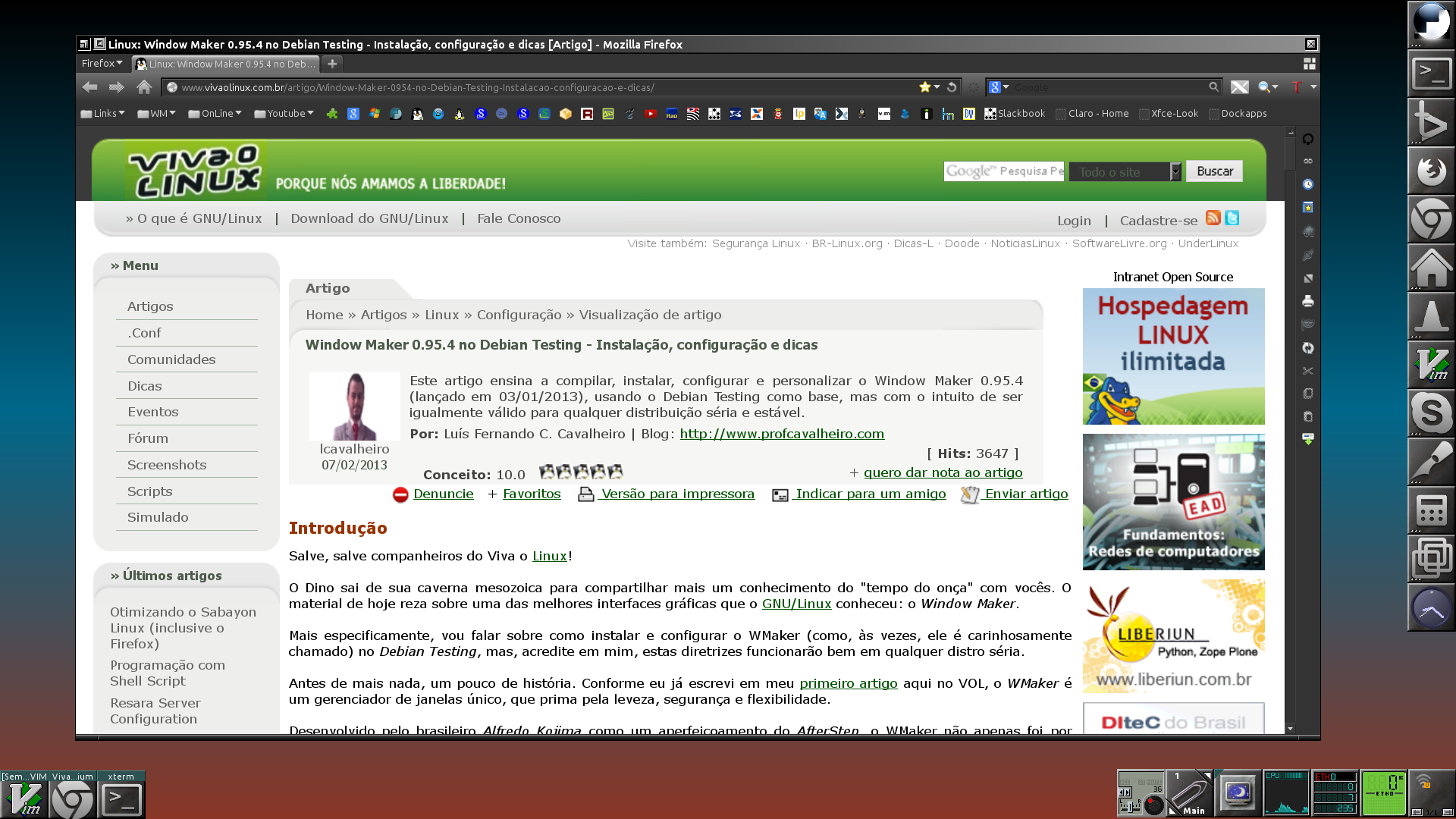This screenshot has height=819, width=1456.
Task: Open the Firefox menu dropdown
Action: click(x=102, y=64)
